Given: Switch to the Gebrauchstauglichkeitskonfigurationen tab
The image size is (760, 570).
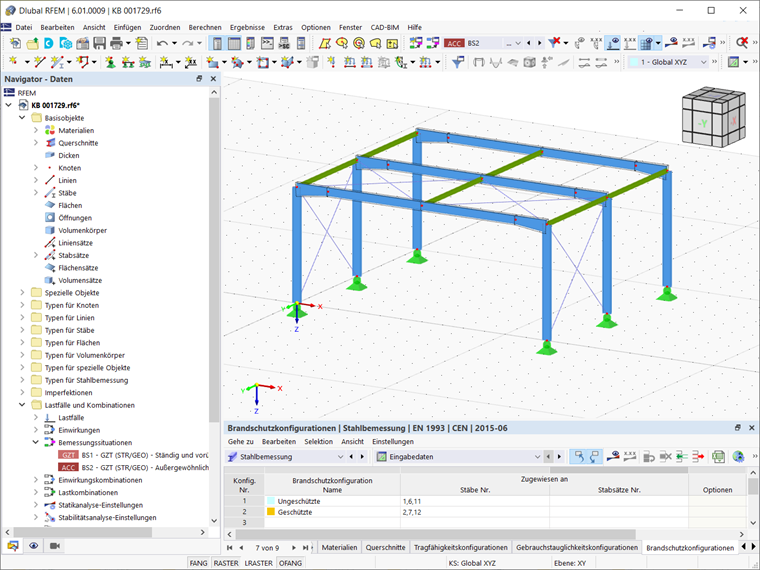Looking at the screenshot, I should pos(577,547).
